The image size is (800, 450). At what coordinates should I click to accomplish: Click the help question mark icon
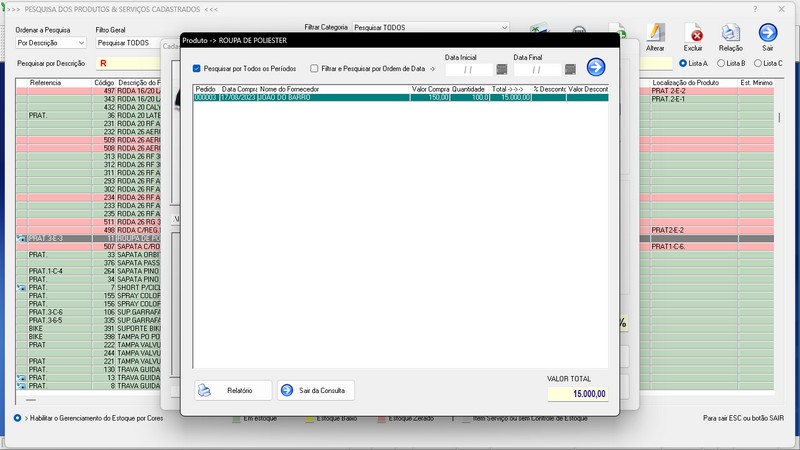[x=755, y=9]
